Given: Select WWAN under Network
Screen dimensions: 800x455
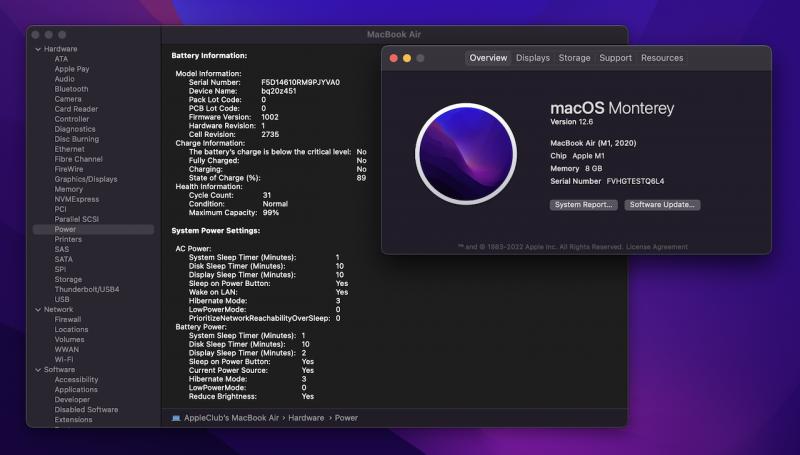Looking at the screenshot, I should coord(67,349).
